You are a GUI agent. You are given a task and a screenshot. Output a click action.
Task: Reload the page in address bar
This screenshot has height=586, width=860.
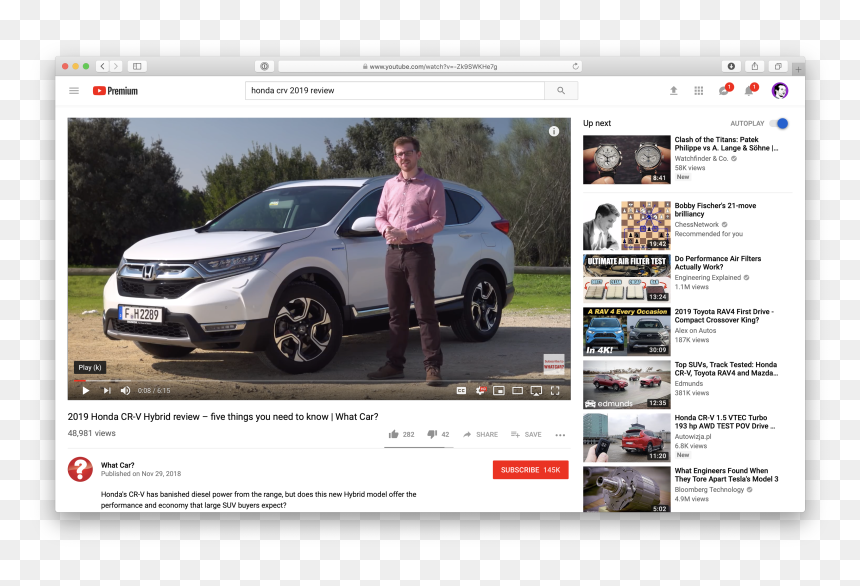(575, 66)
